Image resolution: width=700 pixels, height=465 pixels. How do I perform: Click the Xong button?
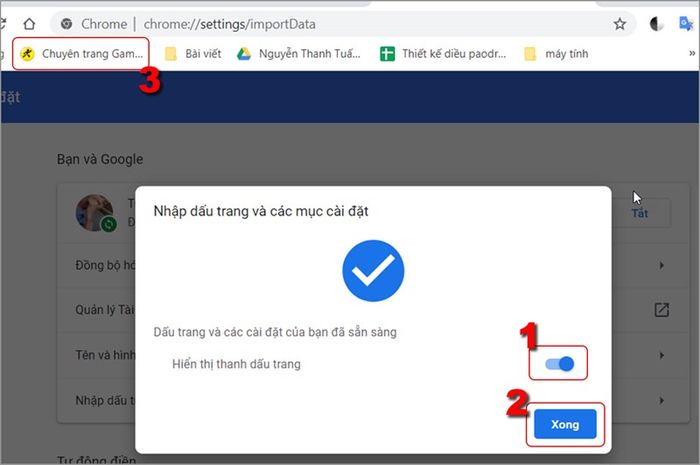(565, 424)
